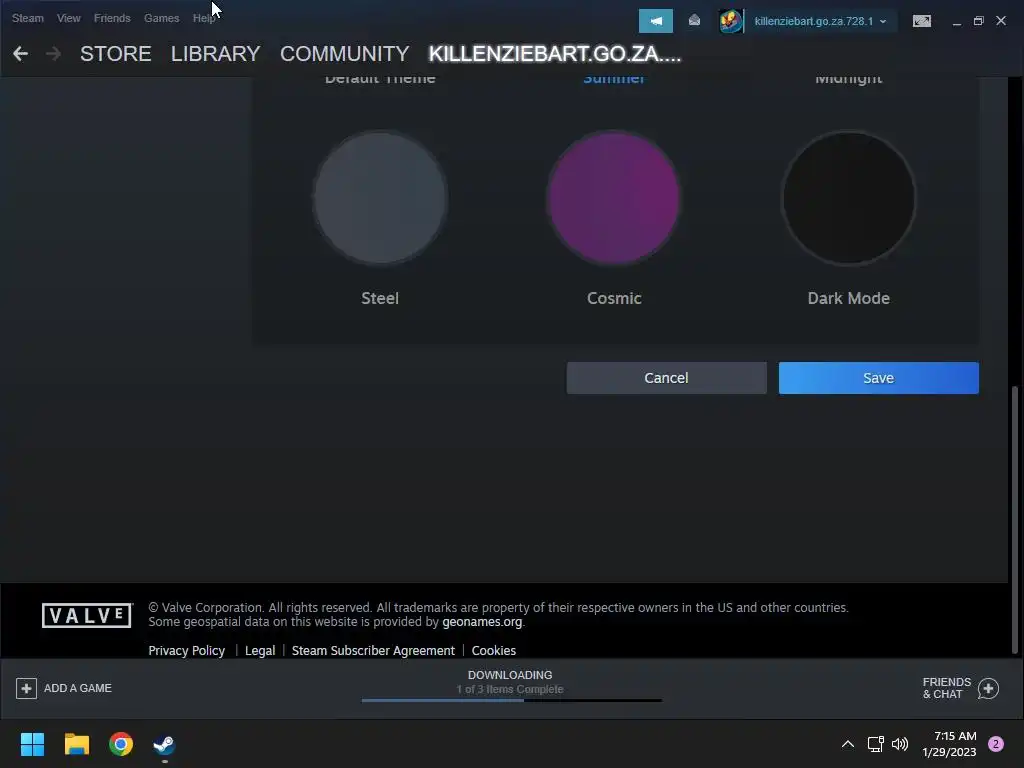Viewport: 1024px width, 768px height.
Task: Show hidden system tray icons
Action: click(x=848, y=744)
